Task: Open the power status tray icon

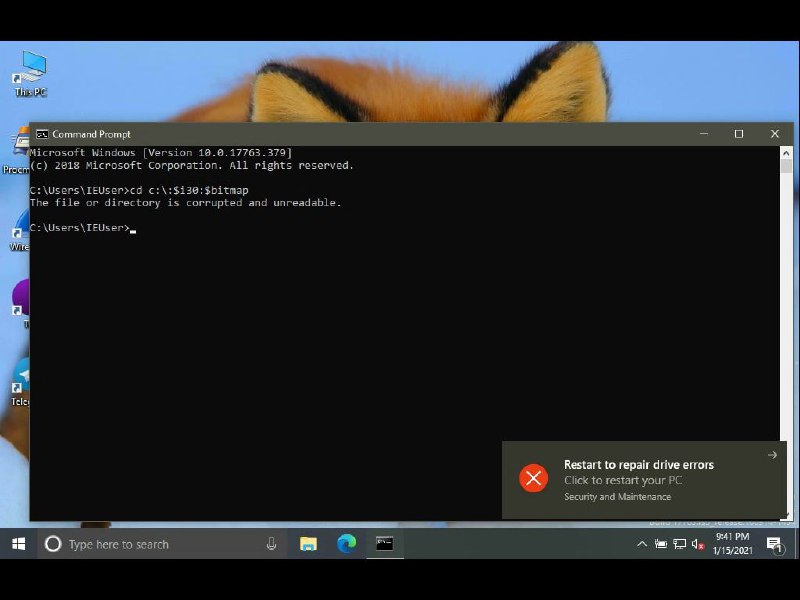Action: pos(661,545)
